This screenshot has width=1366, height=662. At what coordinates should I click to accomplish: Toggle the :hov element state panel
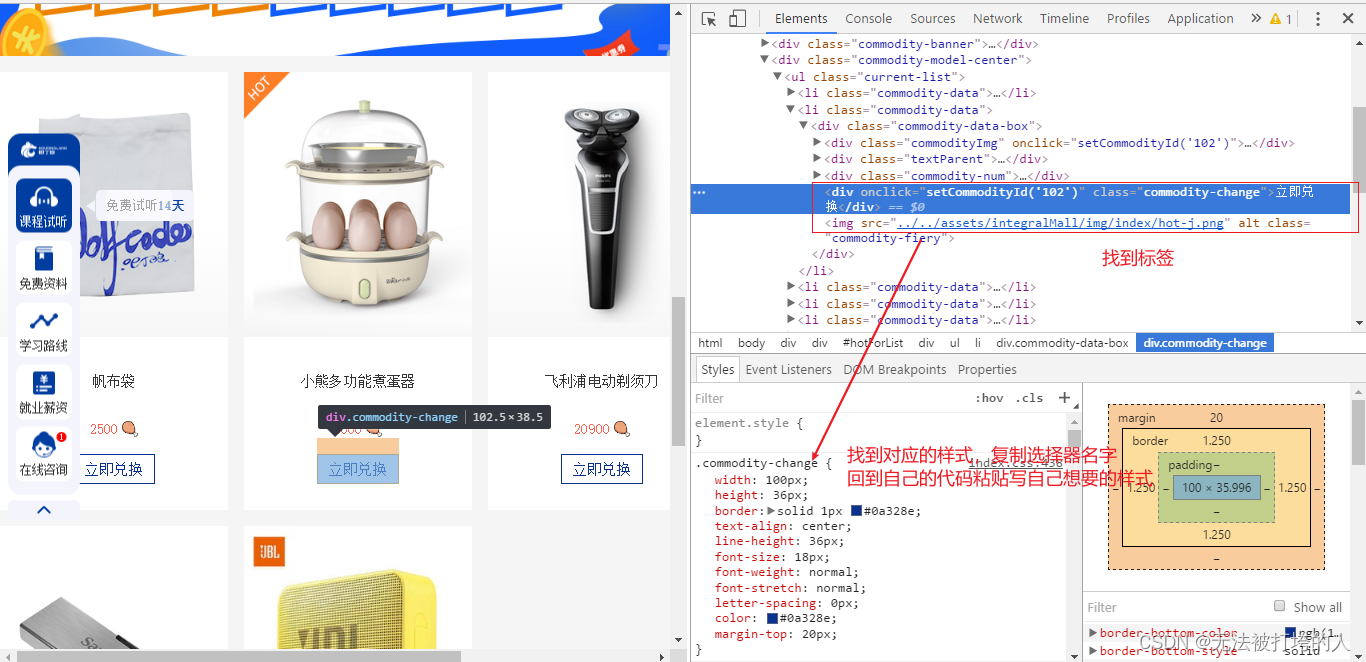coord(989,398)
